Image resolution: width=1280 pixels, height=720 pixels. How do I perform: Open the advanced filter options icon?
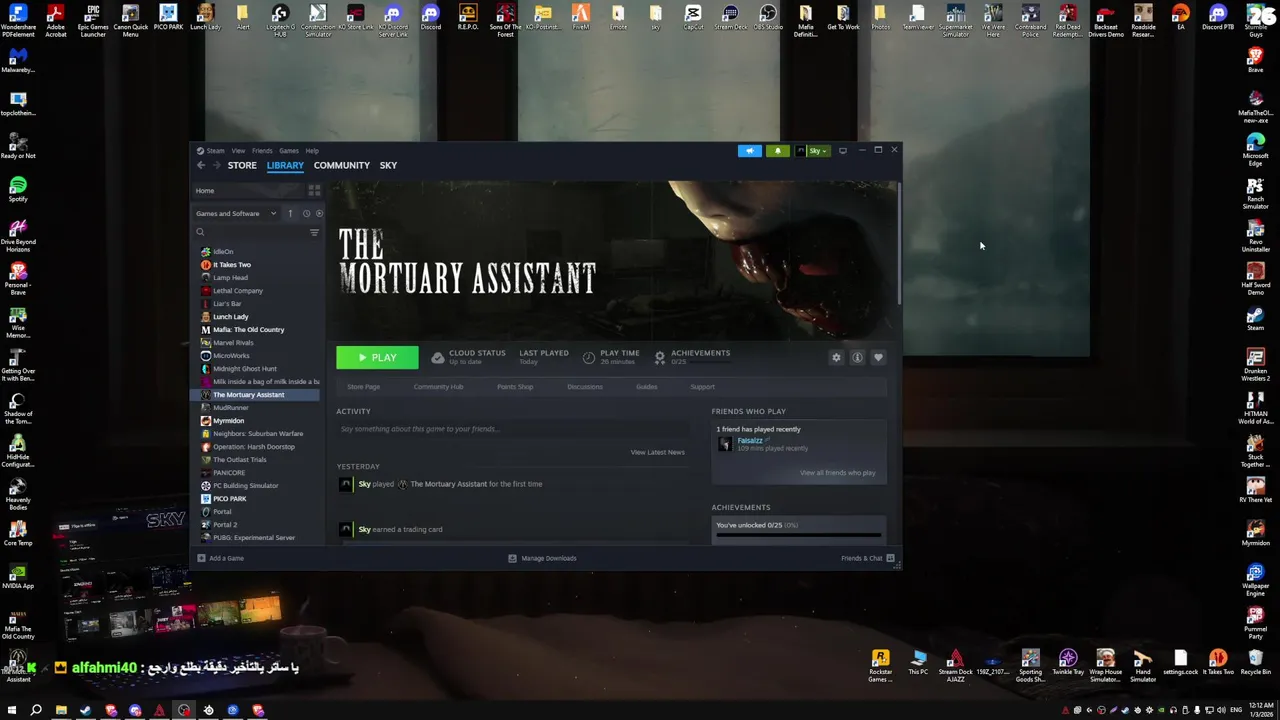pyautogui.click(x=314, y=232)
